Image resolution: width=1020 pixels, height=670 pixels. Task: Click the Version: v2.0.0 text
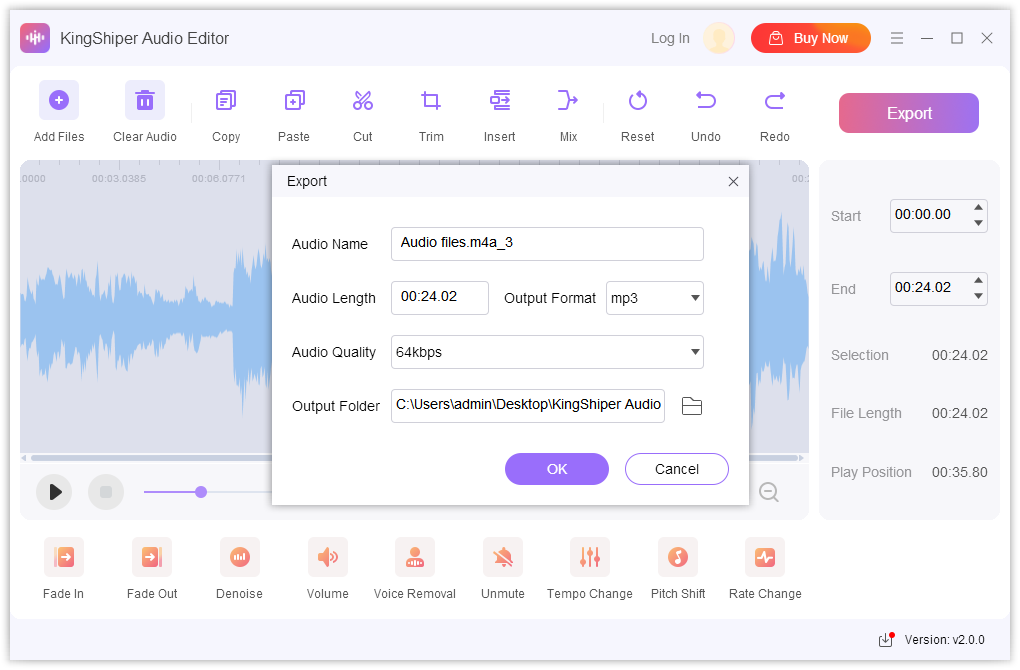pos(945,640)
